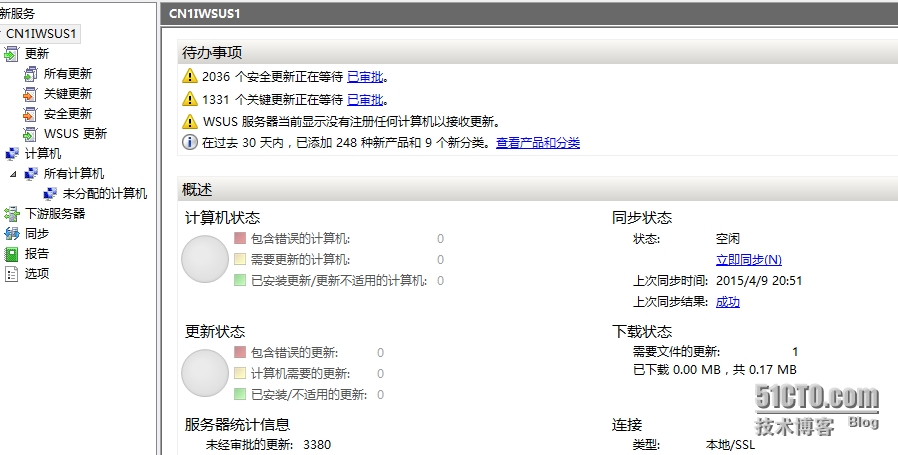Click green swatch for 已安装/不适用的更新
898x455 pixels.
(x=240, y=394)
